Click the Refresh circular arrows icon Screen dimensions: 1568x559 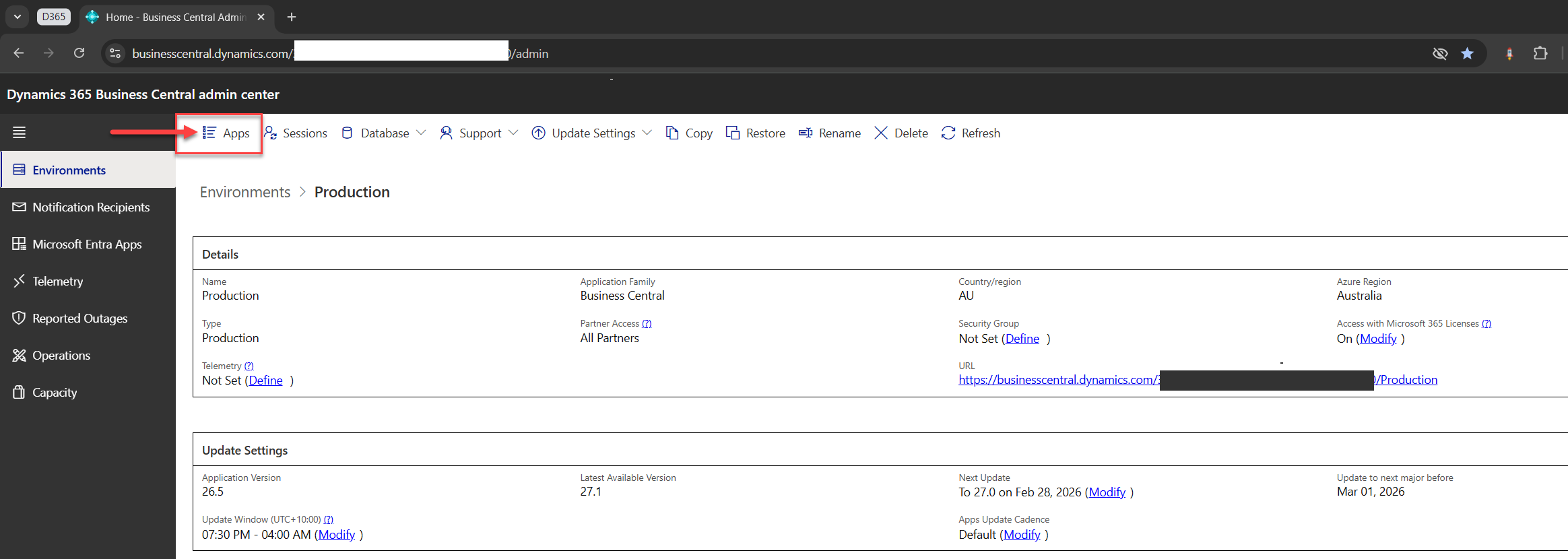click(948, 133)
